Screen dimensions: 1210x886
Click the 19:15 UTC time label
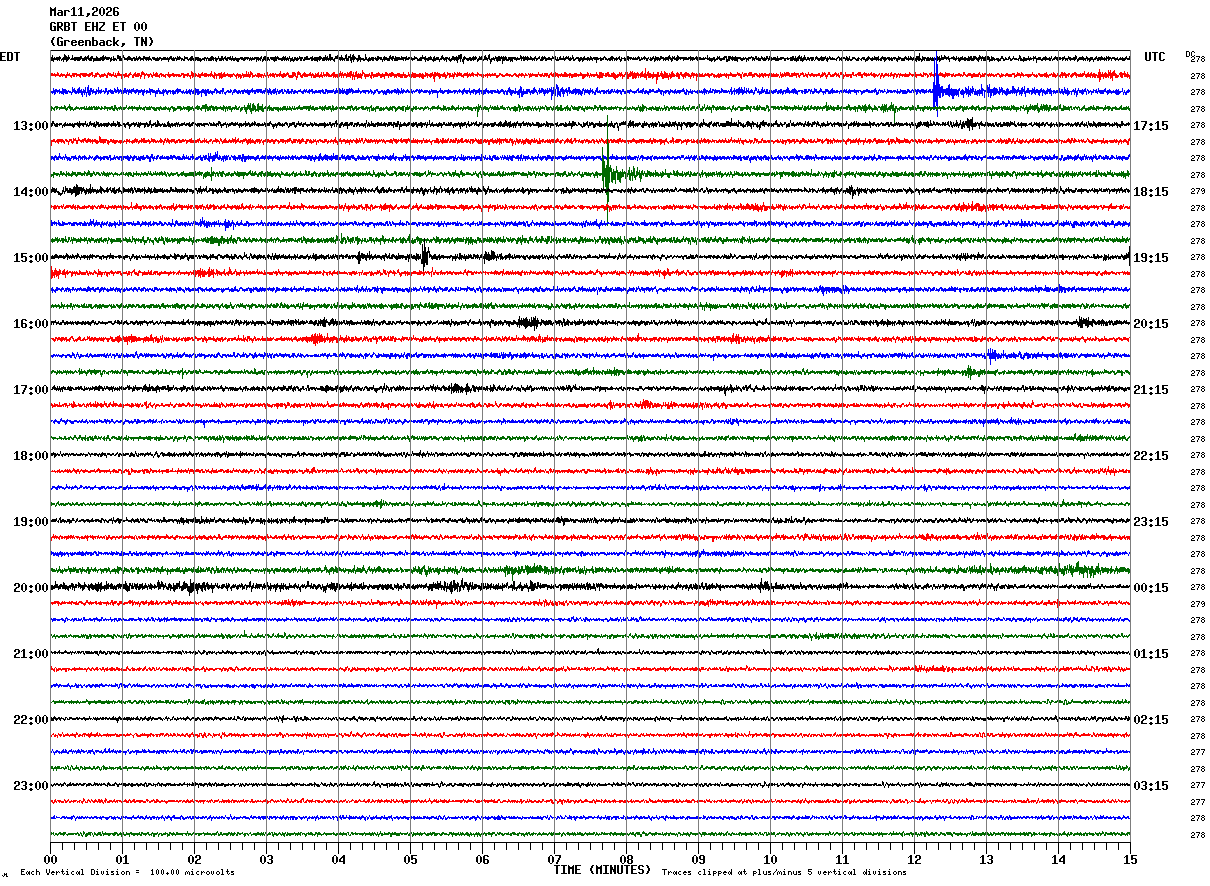click(x=1151, y=258)
